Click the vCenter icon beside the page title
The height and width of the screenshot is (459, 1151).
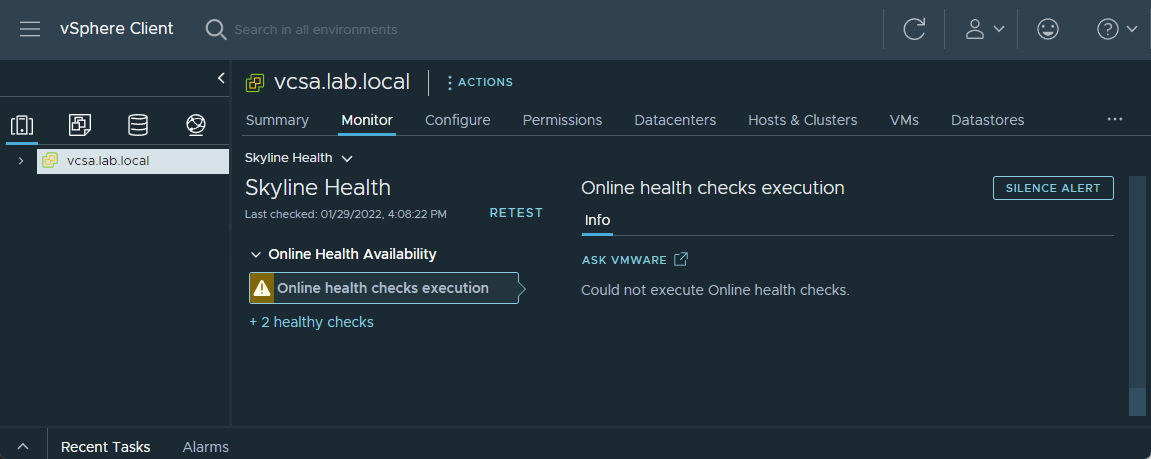255,82
